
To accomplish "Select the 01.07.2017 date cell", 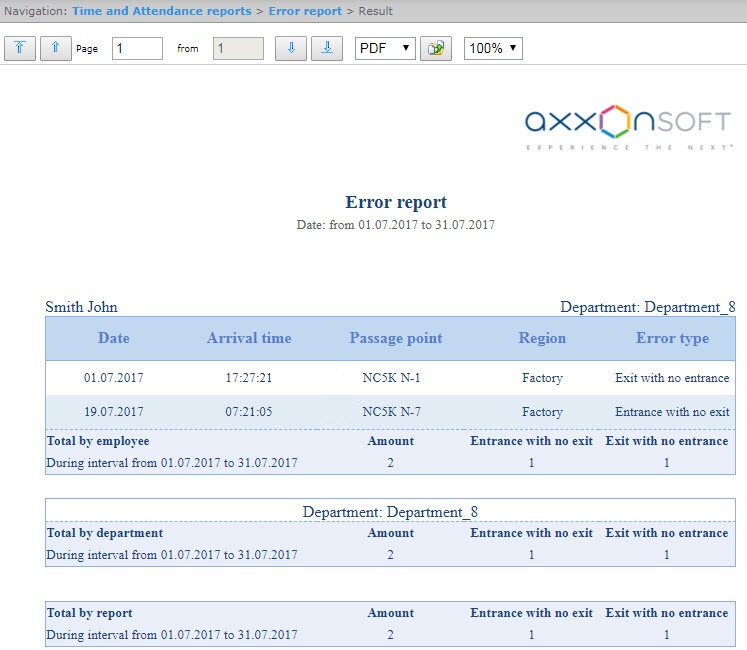I will point(114,378).
